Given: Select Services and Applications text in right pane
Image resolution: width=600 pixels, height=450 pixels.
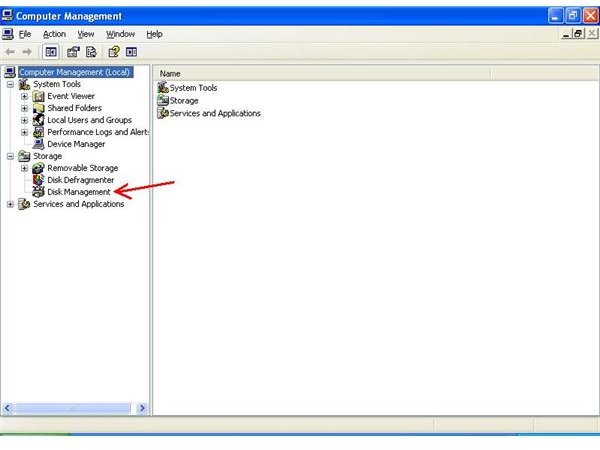Looking at the screenshot, I should point(215,113).
